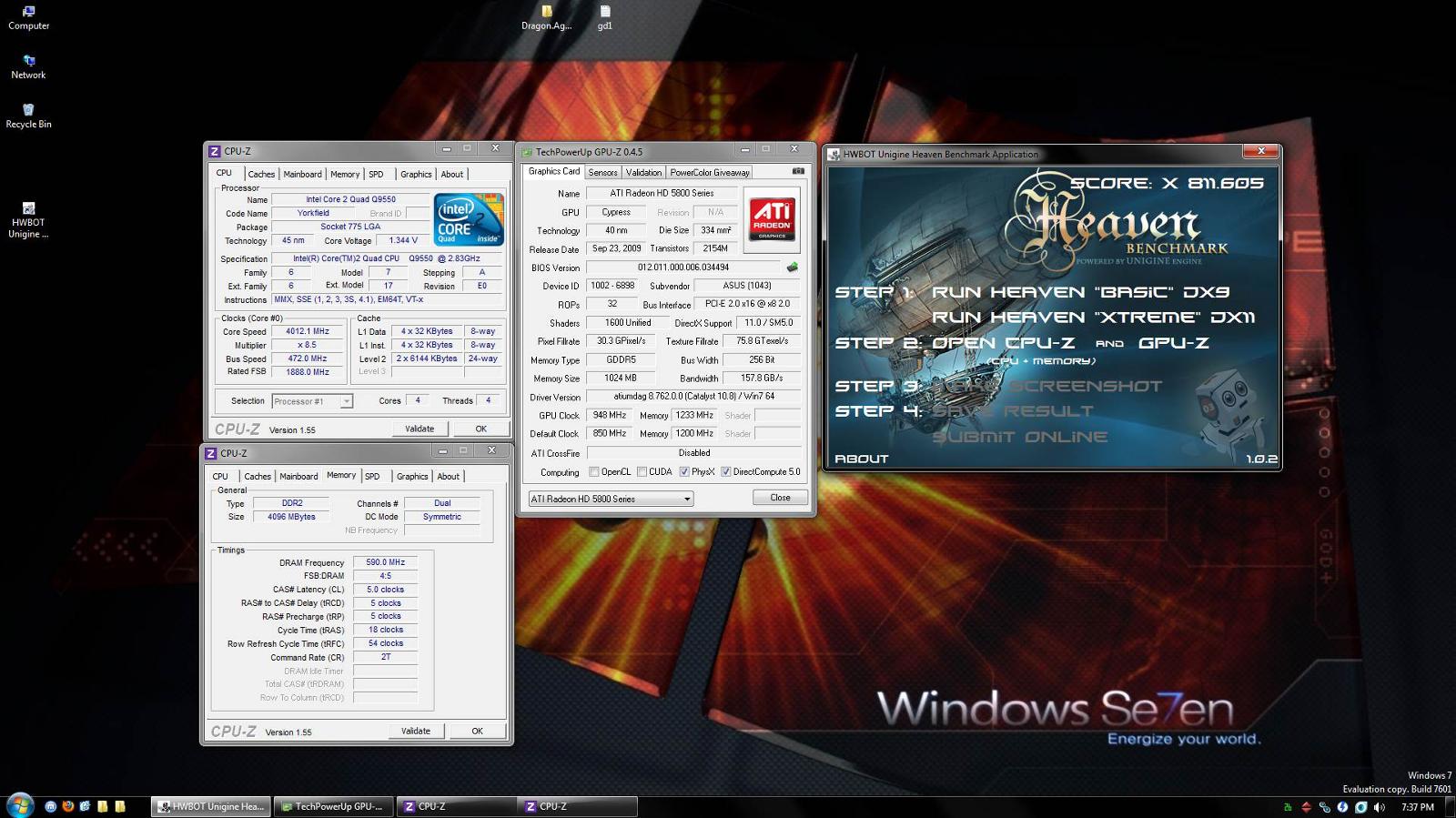
Task: Click Validate in lower CPU-Z window
Action: point(416,731)
